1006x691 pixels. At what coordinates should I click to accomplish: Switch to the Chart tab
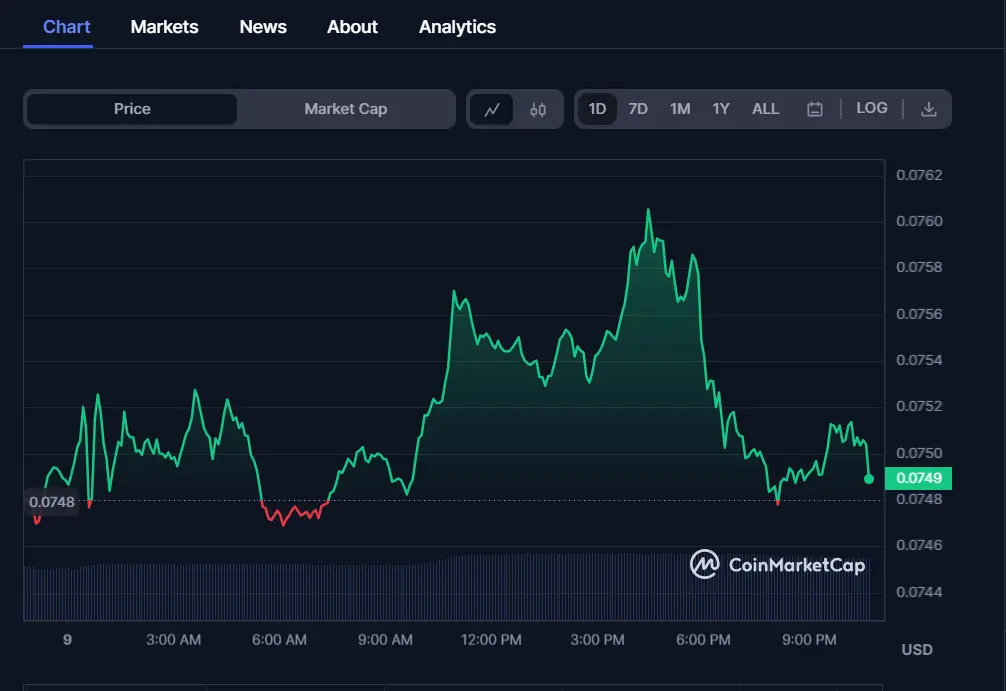66,27
